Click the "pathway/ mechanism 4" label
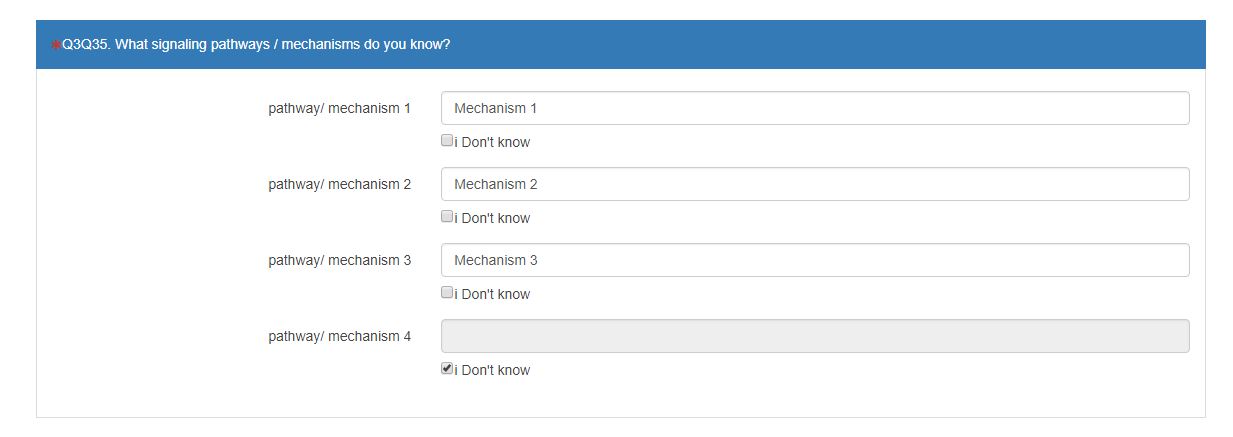Screen dimensions: 1233x437 click(339, 336)
